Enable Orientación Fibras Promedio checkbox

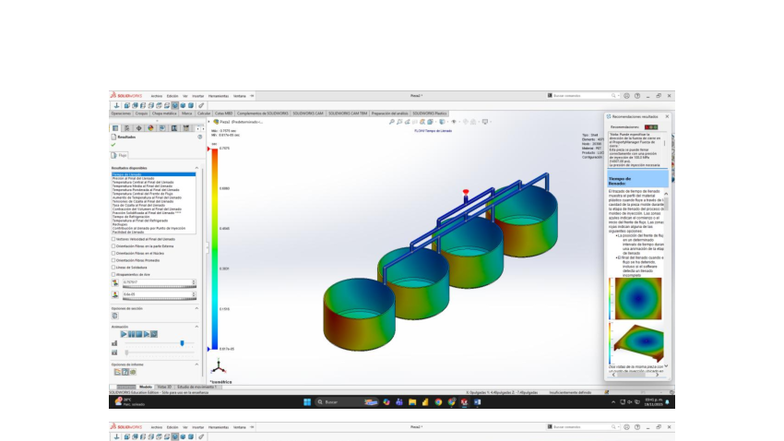click(x=114, y=260)
